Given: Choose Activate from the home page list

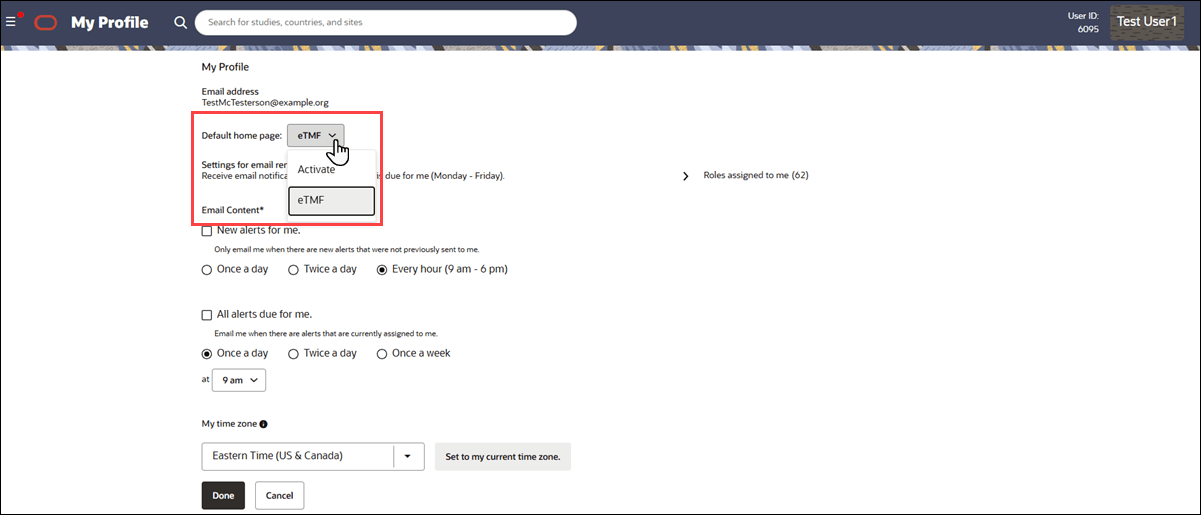Looking at the screenshot, I should (x=331, y=169).
